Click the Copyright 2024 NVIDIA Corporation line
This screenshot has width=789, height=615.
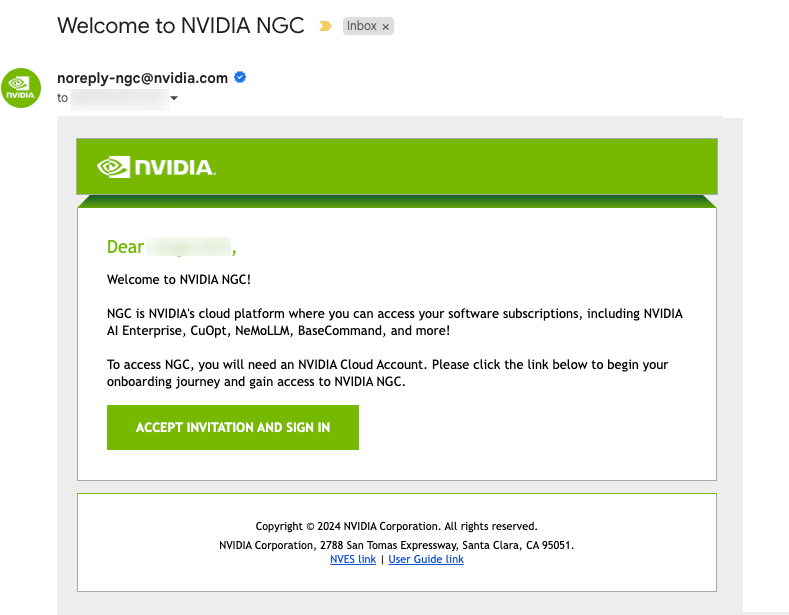(396, 526)
